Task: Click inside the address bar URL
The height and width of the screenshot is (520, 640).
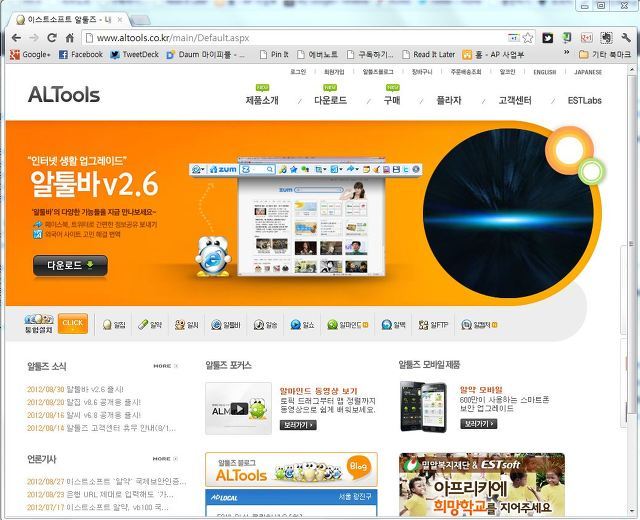Action: click(x=173, y=38)
